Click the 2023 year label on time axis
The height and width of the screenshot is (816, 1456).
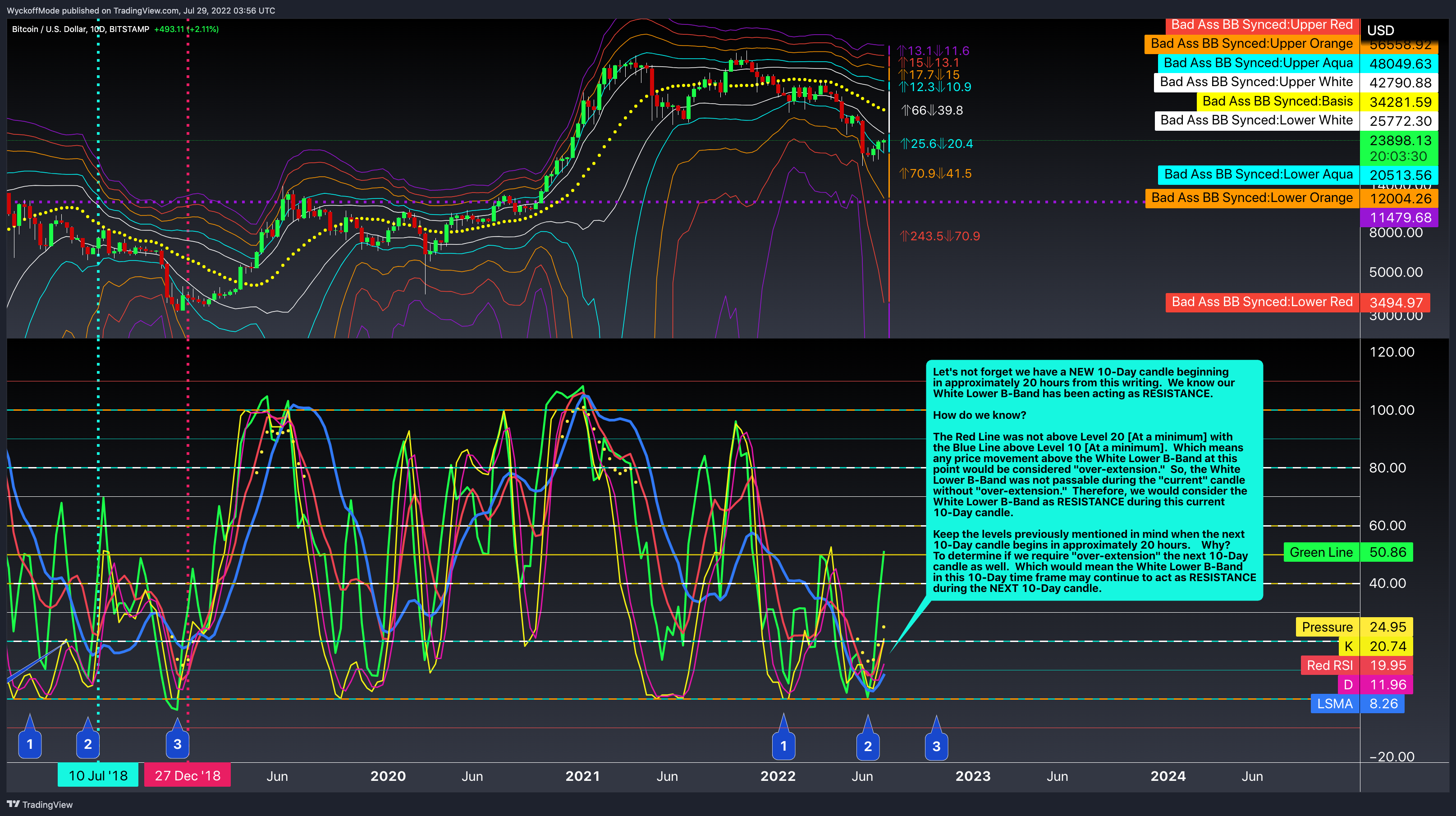973,776
